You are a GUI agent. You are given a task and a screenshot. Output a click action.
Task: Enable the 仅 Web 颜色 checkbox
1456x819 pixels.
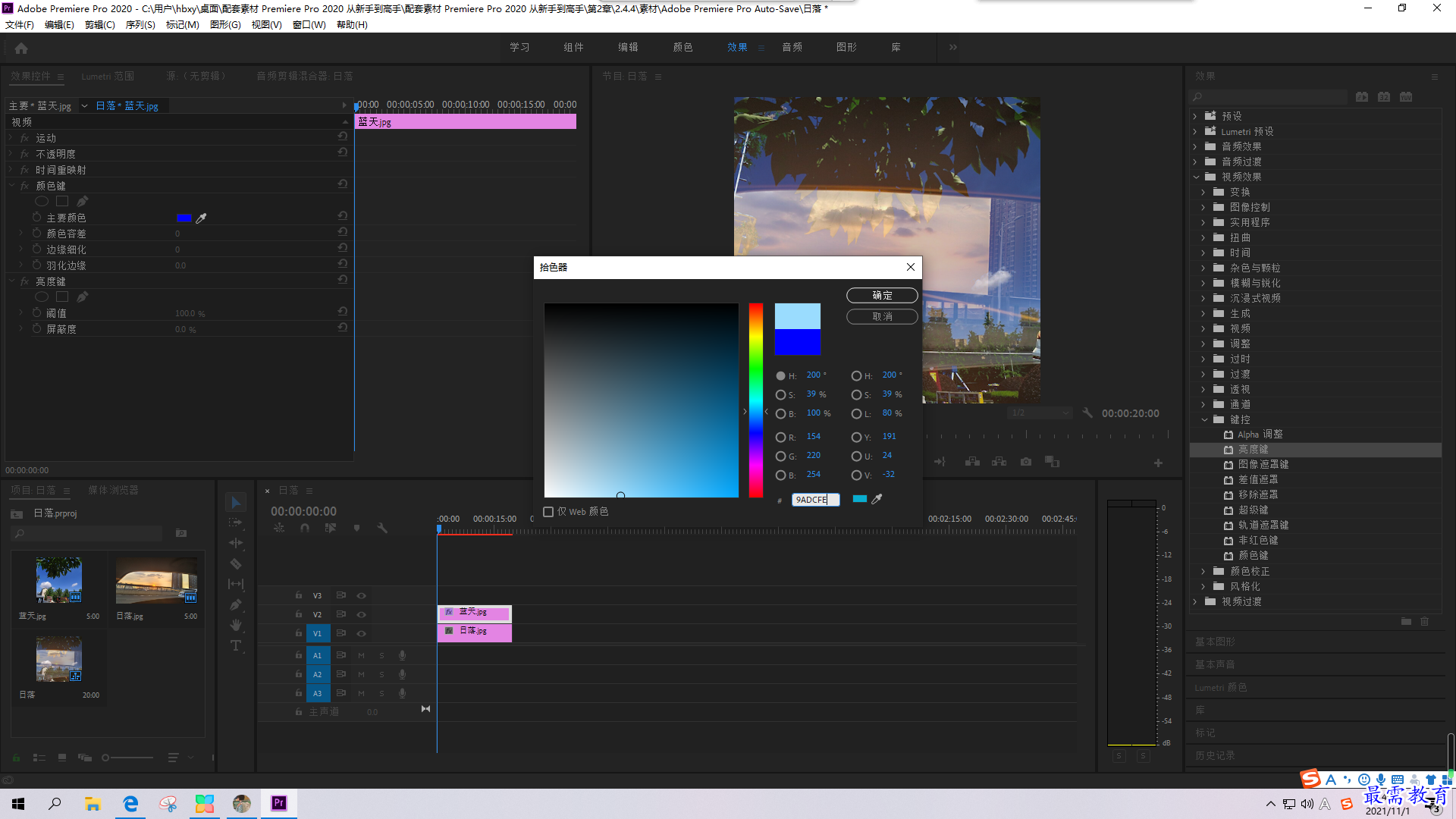(548, 512)
